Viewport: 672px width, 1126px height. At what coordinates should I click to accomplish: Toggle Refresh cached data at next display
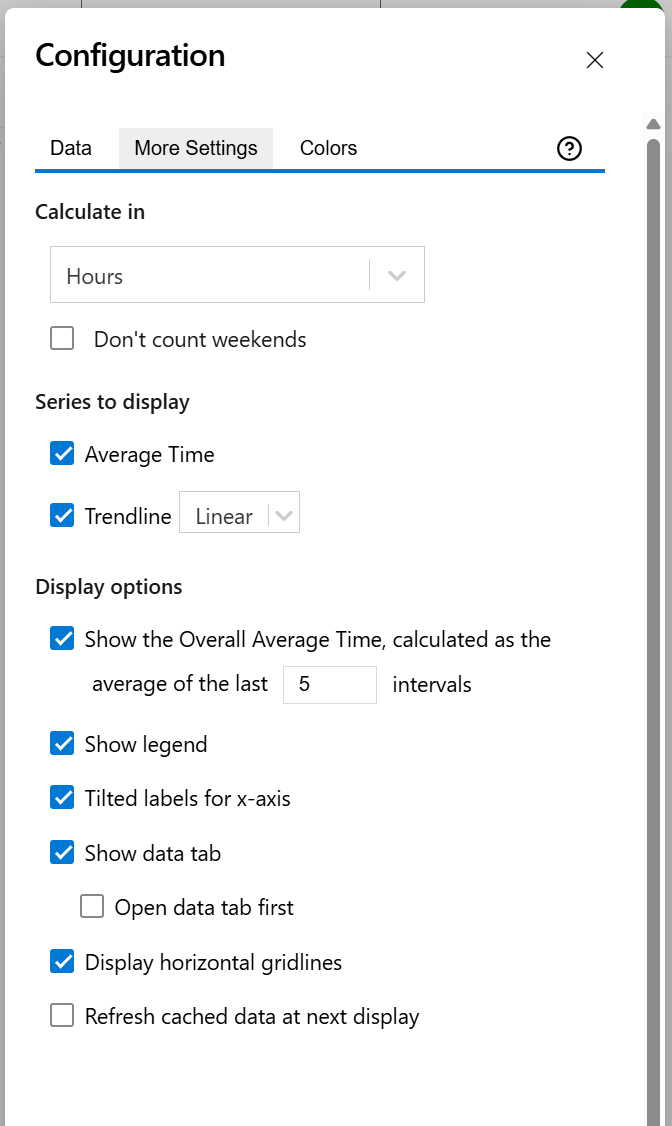[x=62, y=1015]
